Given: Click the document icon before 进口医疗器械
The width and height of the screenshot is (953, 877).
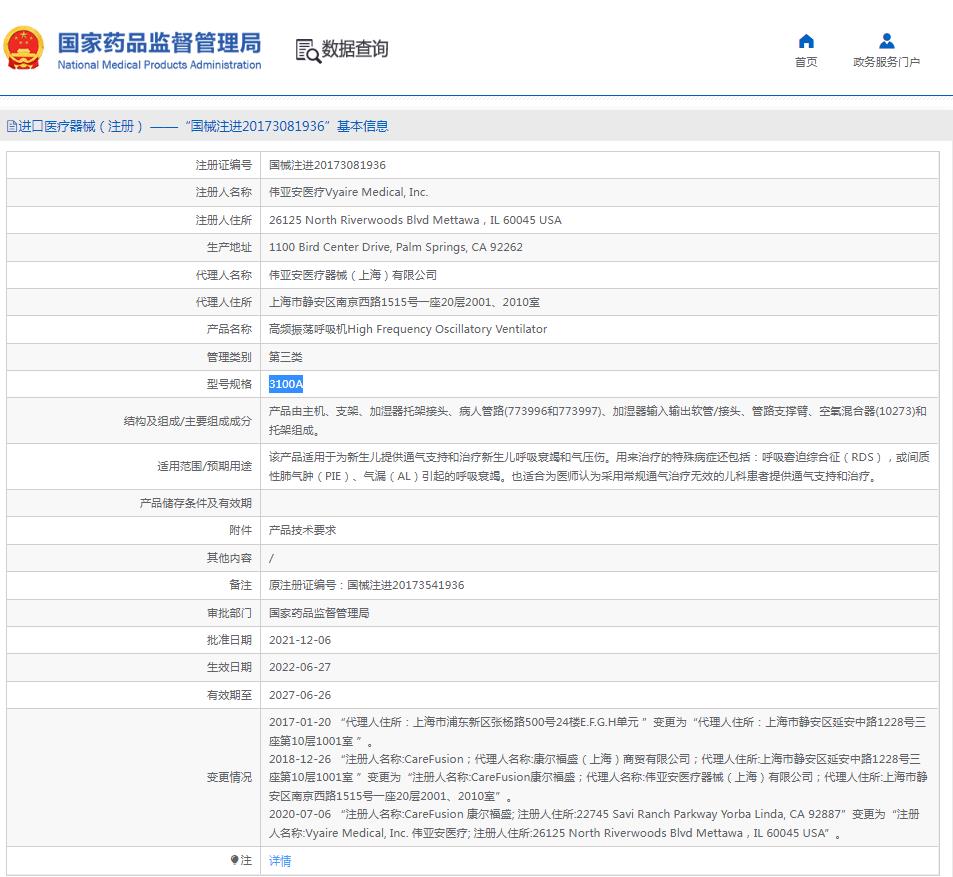Looking at the screenshot, I should [11, 126].
